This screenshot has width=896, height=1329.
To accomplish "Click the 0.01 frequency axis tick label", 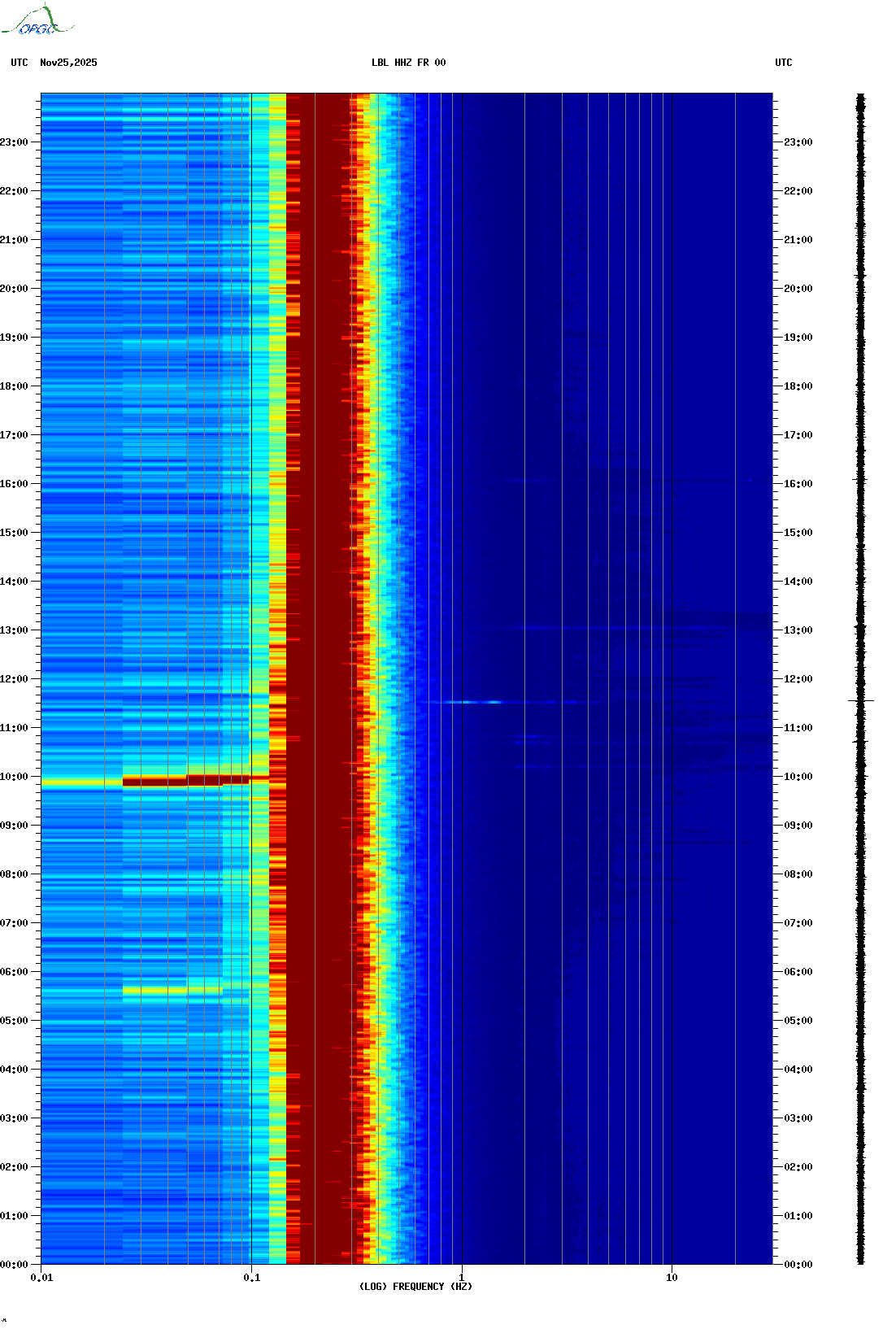I will click(x=41, y=1278).
